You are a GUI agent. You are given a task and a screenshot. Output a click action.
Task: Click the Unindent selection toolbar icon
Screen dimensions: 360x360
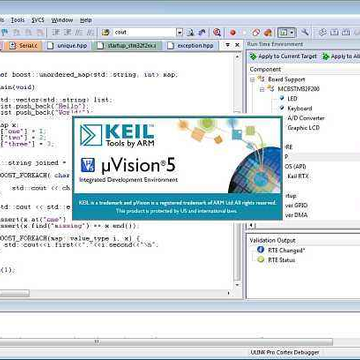(68, 32)
